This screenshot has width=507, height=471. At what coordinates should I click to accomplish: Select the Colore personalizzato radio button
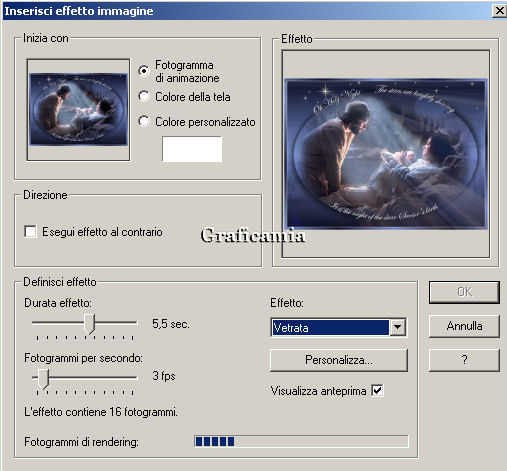click(x=144, y=121)
